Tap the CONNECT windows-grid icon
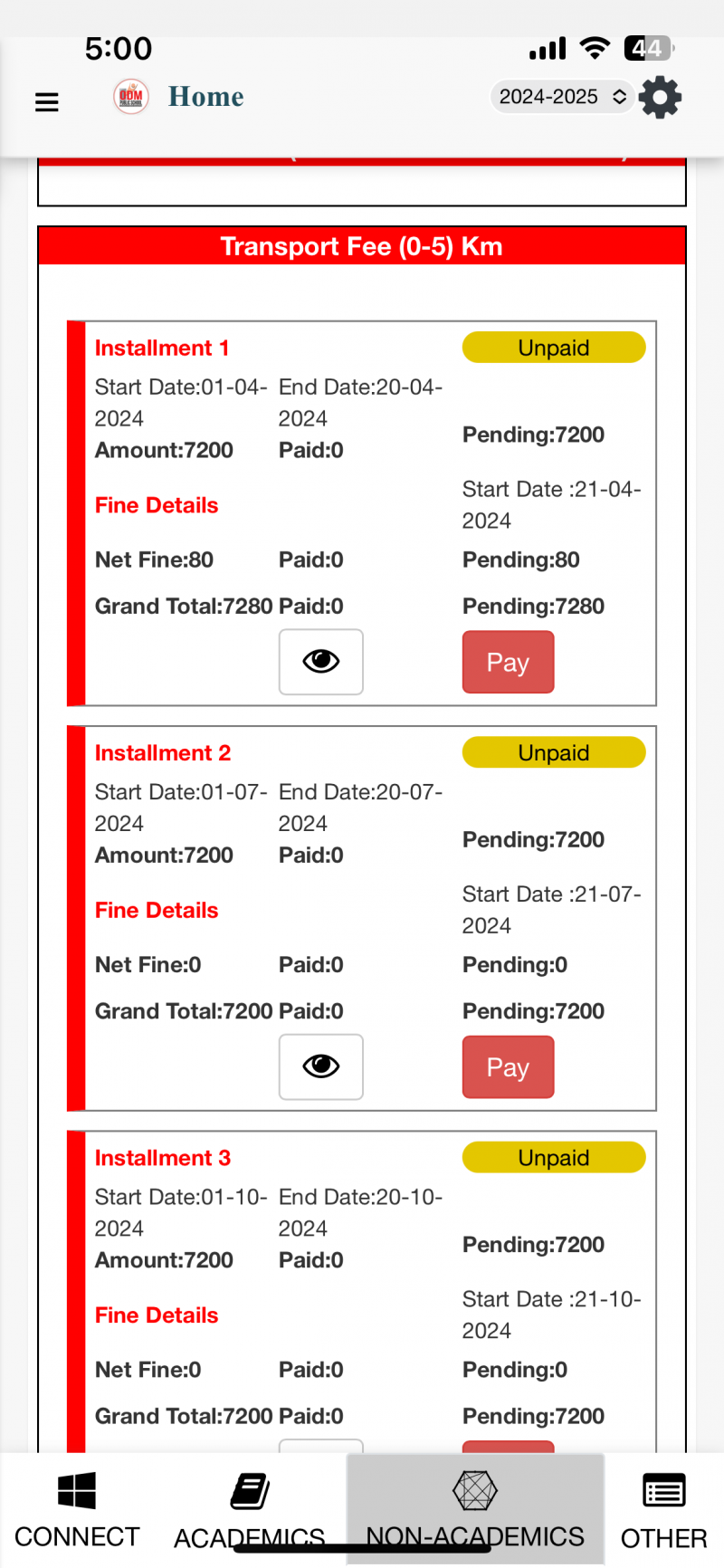 pyautogui.click(x=77, y=1490)
